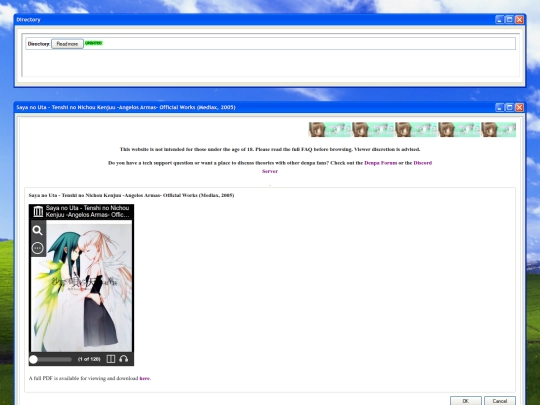Click the read aloud headphones icon
The image size is (540, 405).
pos(123,359)
